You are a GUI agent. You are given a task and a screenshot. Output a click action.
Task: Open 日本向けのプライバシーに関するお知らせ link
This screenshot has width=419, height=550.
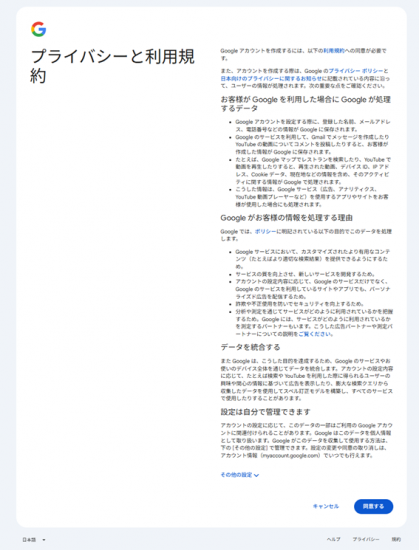click(271, 78)
